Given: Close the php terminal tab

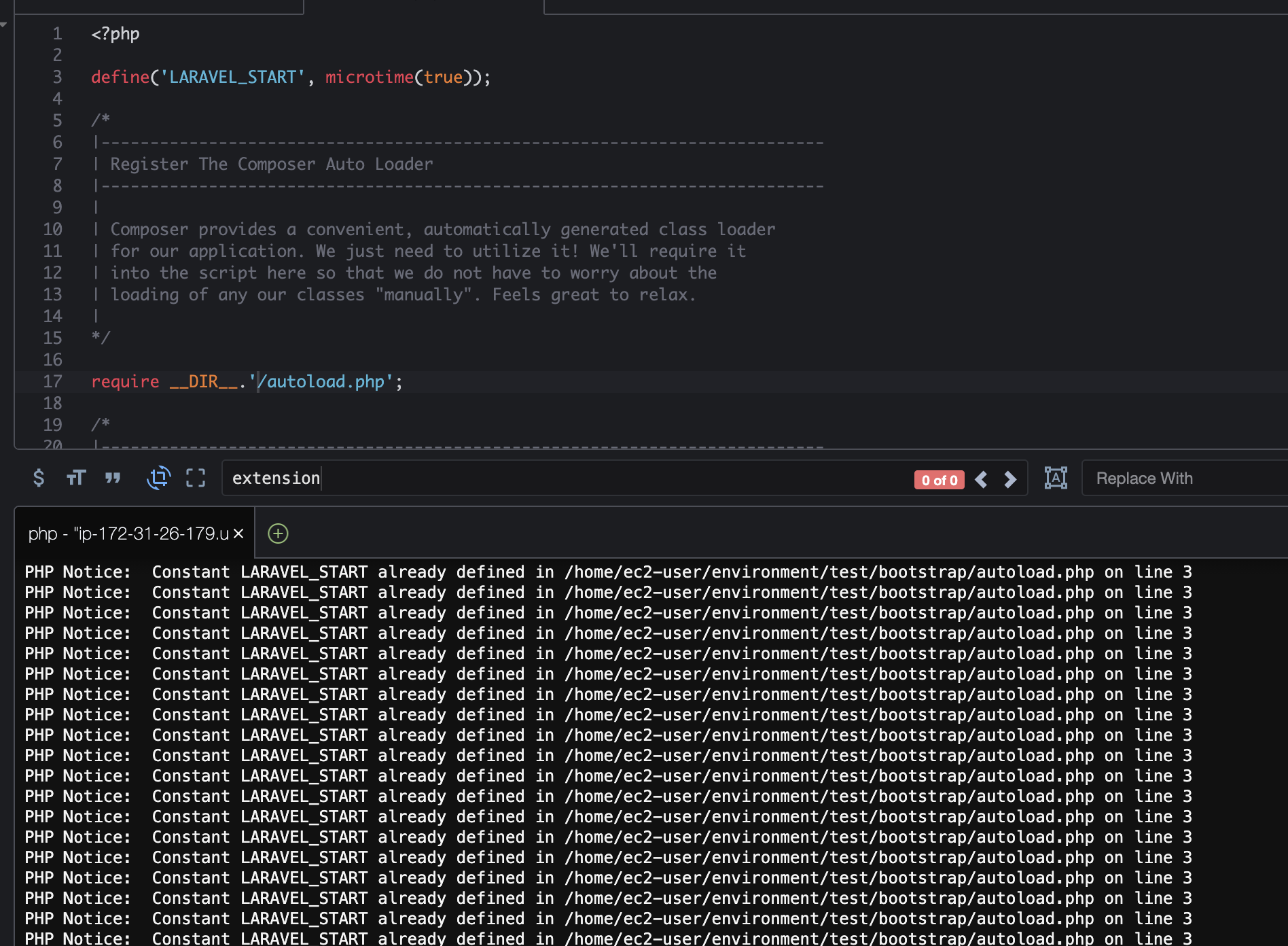Looking at the screenshot, I should coord(238,533).
